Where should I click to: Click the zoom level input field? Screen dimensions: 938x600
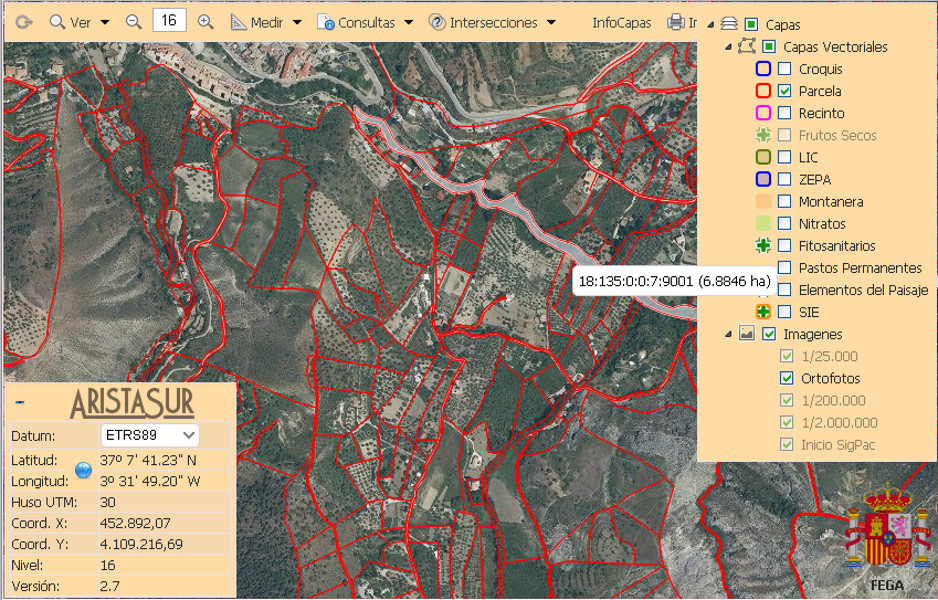[x=169, y=21]
